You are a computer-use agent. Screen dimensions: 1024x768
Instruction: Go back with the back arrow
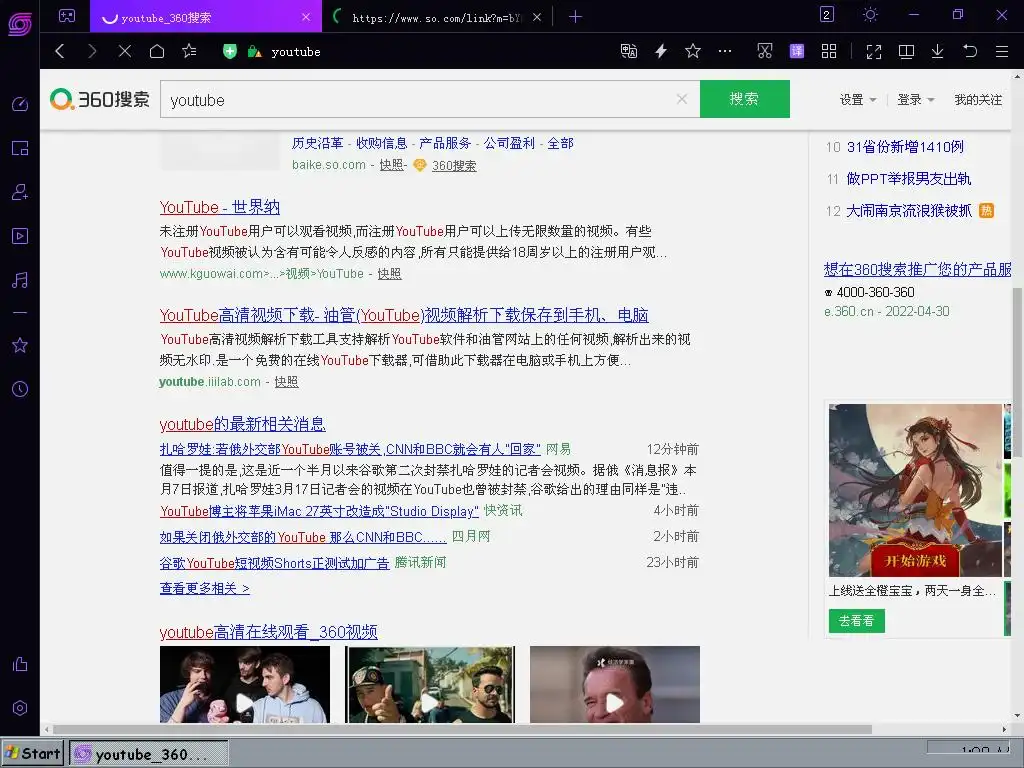pos(60,51)
